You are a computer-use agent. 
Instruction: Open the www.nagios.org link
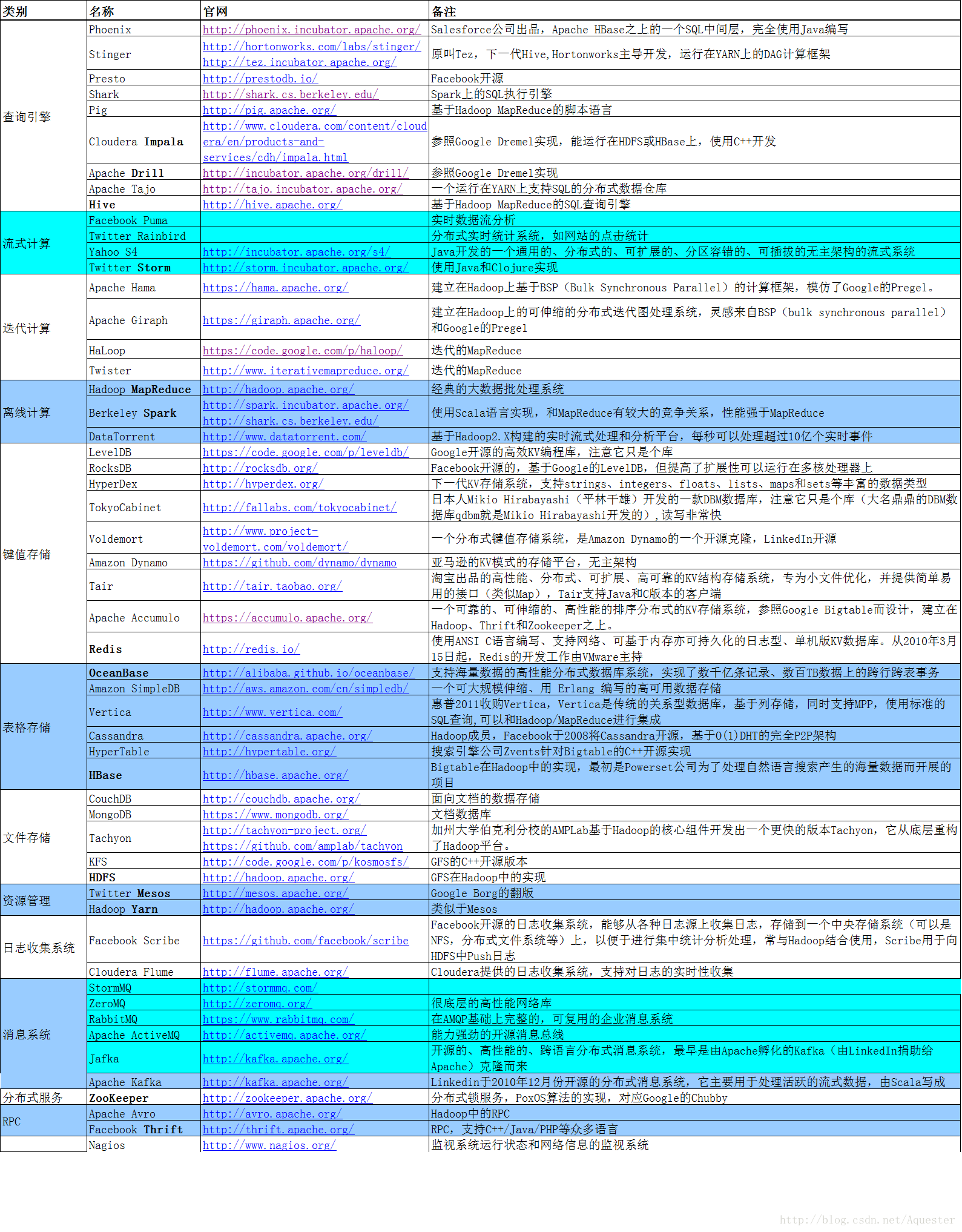(x=269, y=1145)
